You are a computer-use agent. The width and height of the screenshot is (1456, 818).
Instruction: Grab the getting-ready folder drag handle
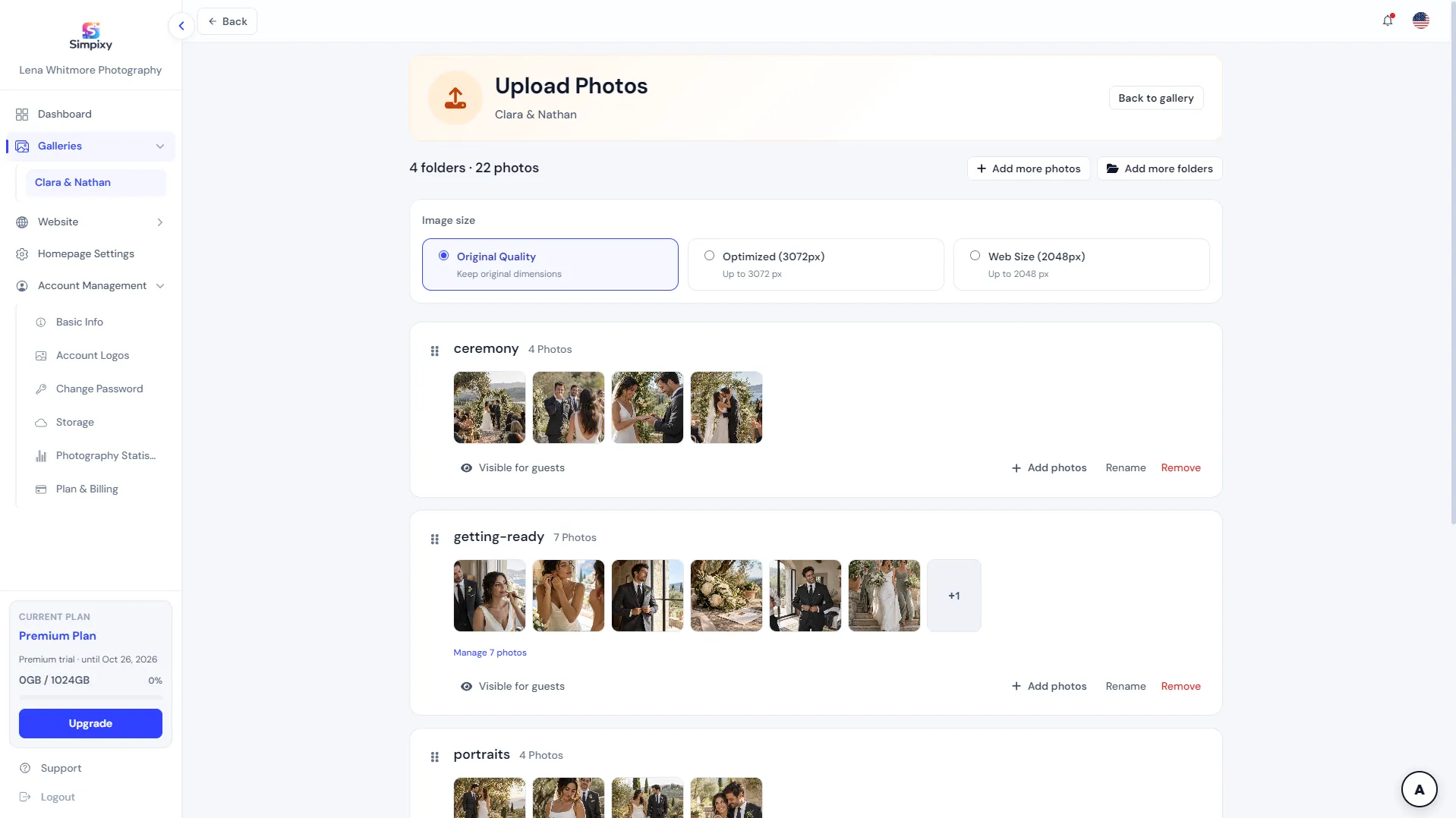tap(435, 539)
